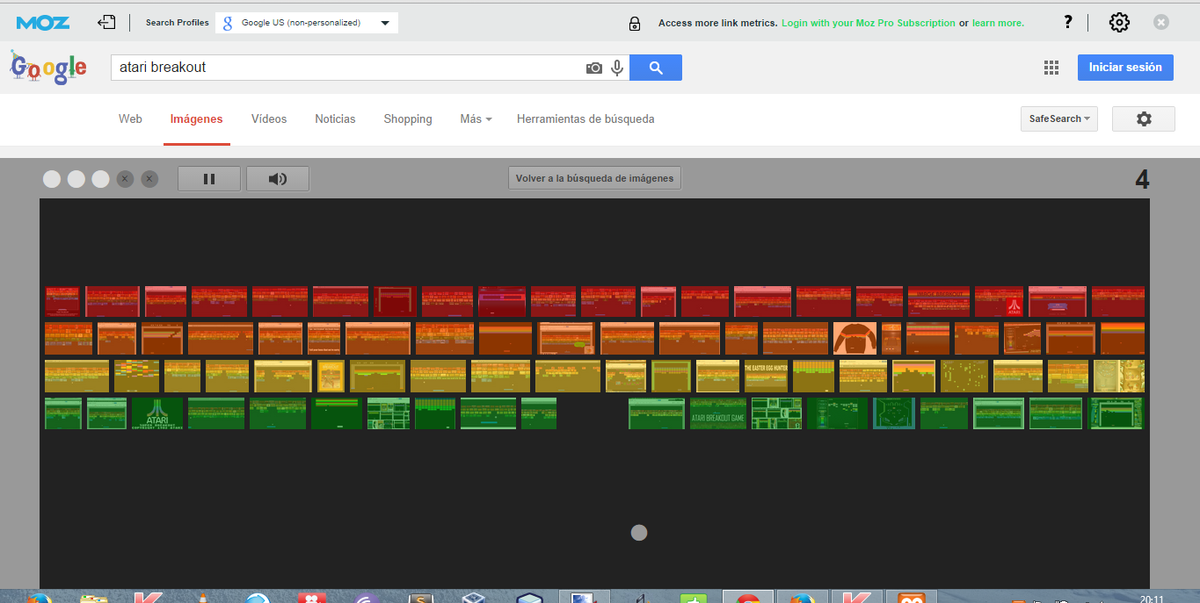Image resolution: width=1200 pixels, height=603 pixels.
Task: Launch Chrome from the taskbar
Action: 748,597
